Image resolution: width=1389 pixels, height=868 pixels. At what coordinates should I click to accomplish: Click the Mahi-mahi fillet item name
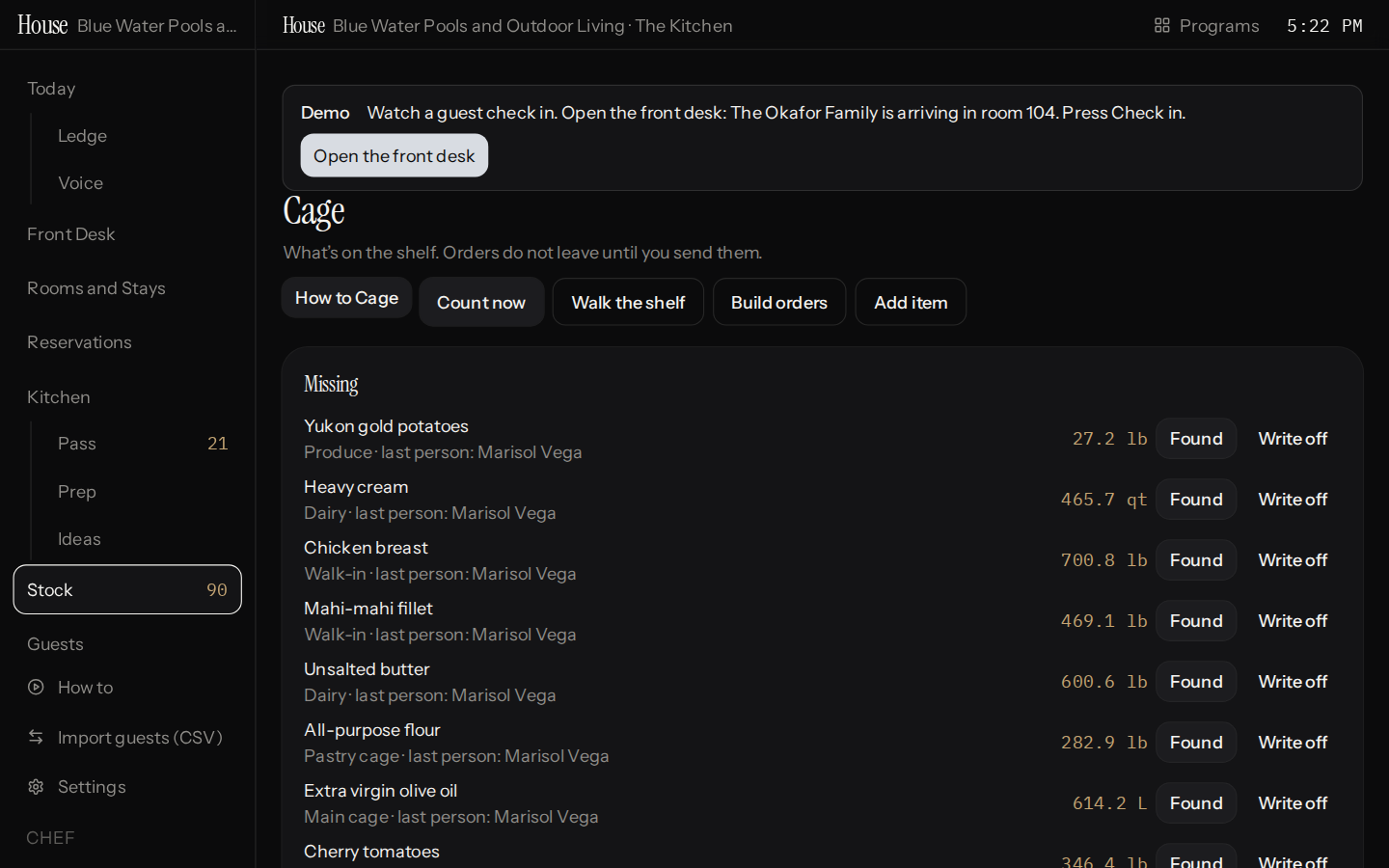(368, 609)
